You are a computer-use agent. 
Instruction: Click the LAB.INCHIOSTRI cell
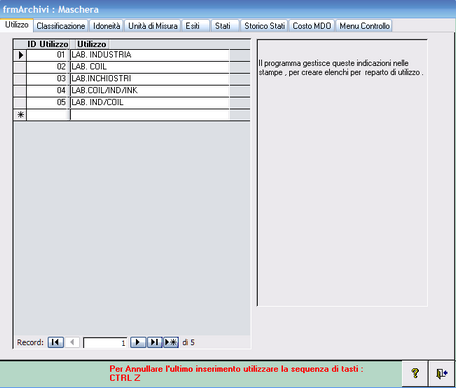150,79
